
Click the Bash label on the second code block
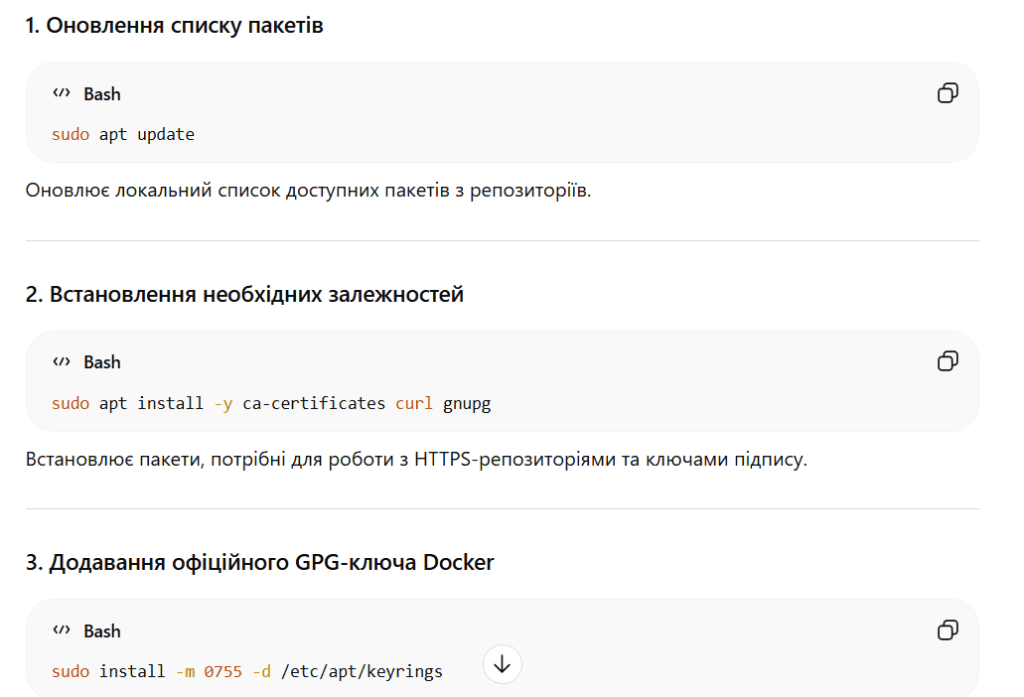(x=103, y=362)
